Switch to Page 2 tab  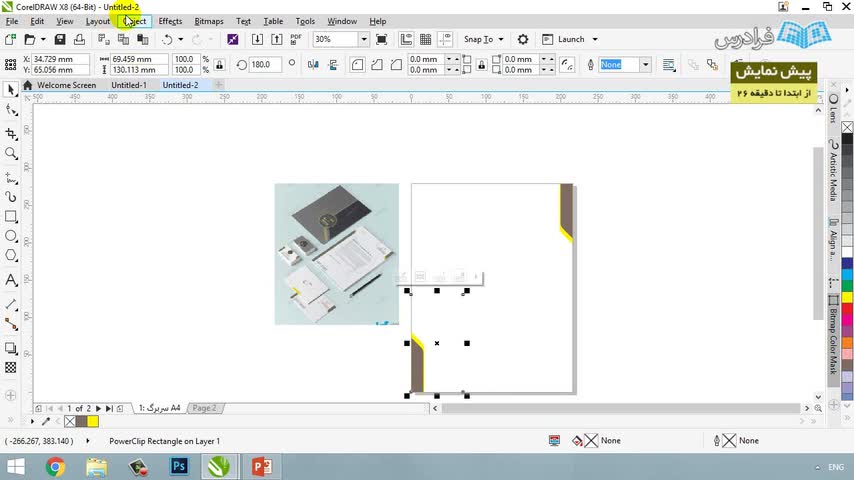tap(205, 408)
